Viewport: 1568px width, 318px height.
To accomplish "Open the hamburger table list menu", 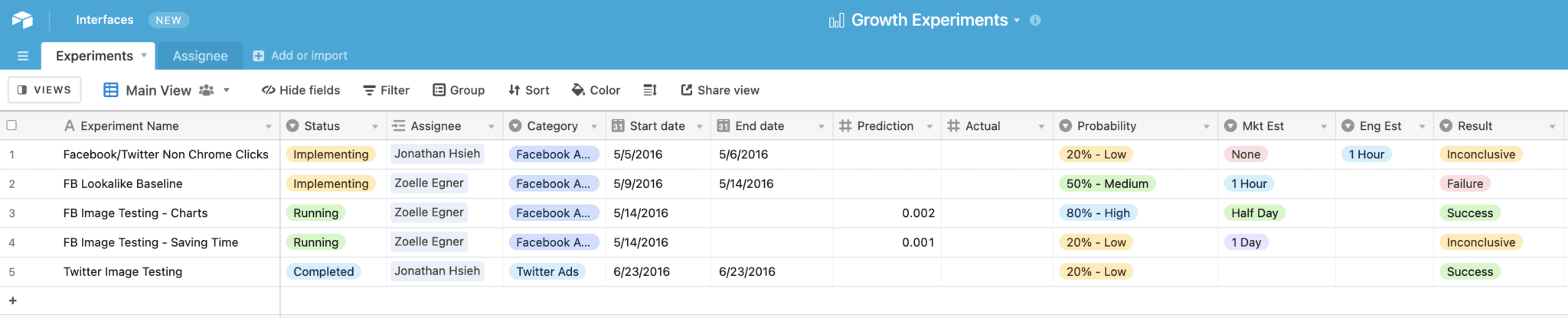I will coord(23,56).
